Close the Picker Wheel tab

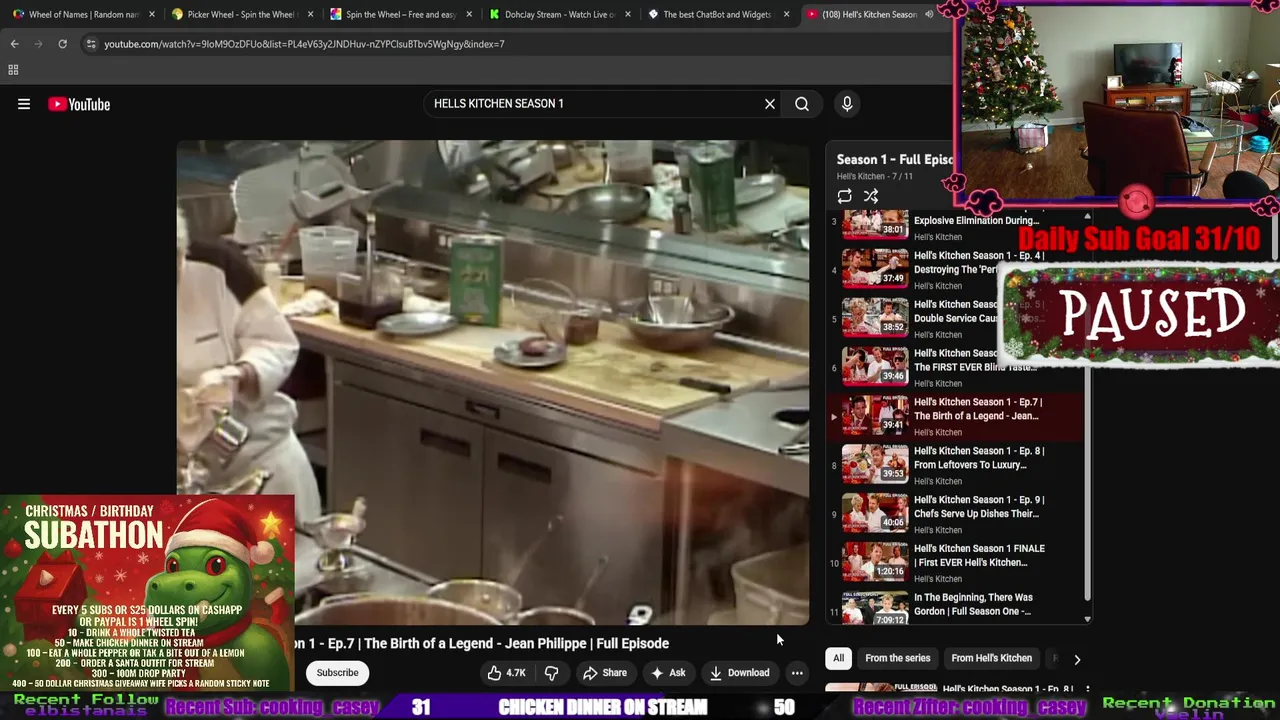pos(310,14)
